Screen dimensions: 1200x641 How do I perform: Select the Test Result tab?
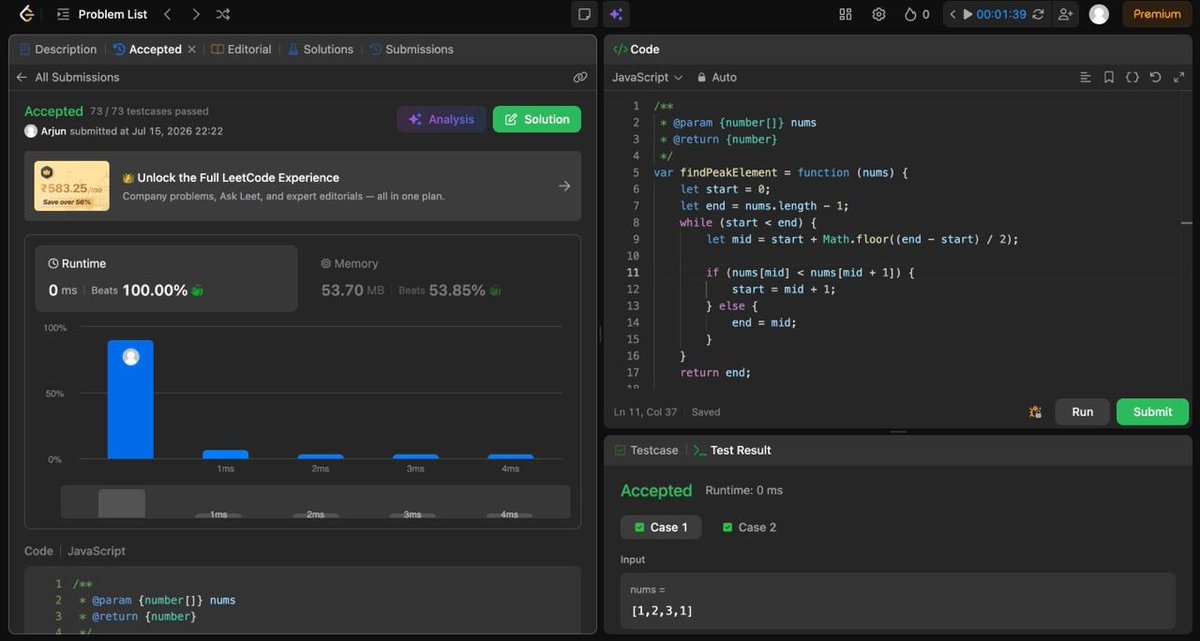pyautogui.click(x=732, y=450)
